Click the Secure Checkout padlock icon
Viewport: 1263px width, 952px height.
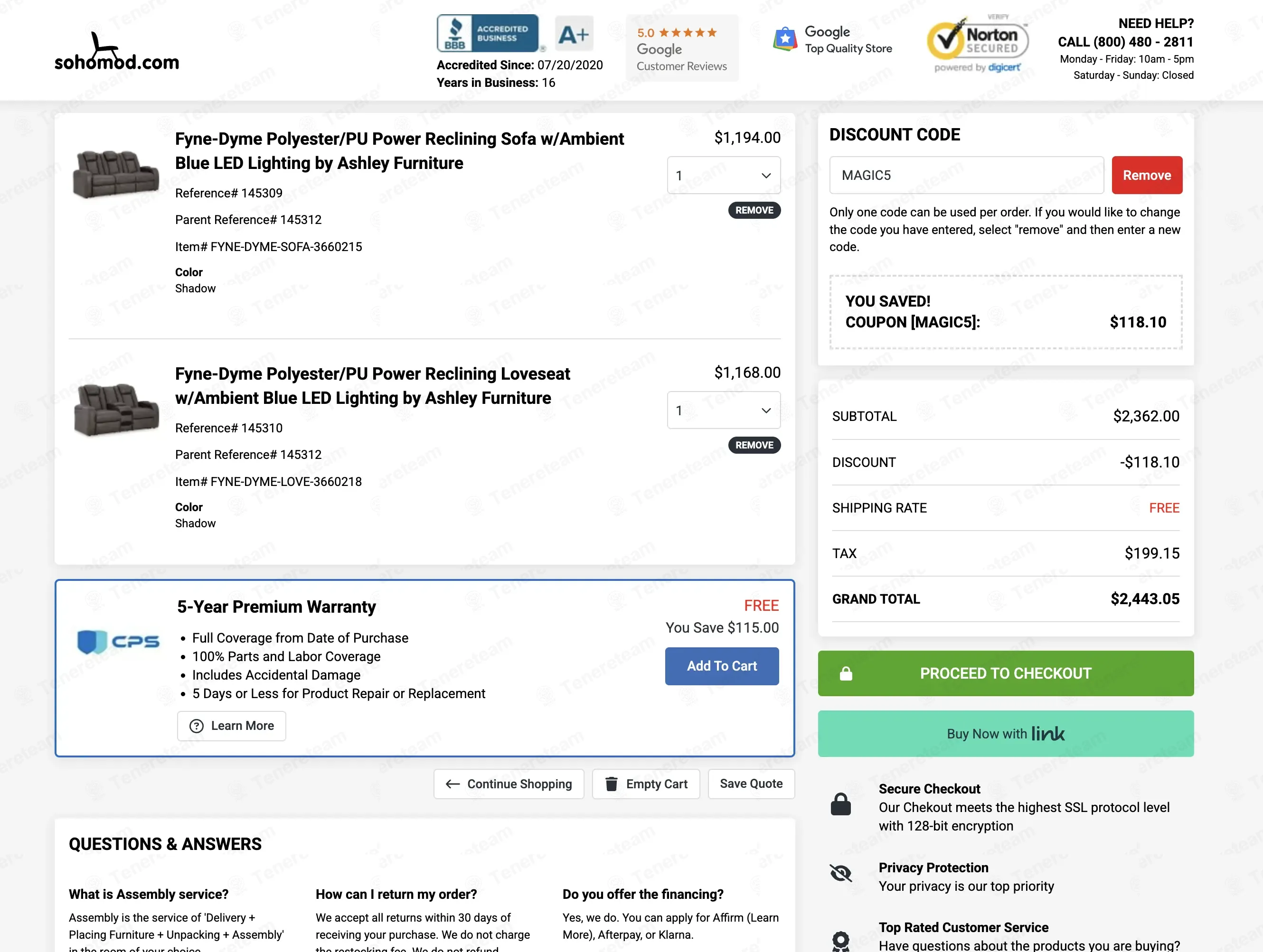tap(840, 804)
